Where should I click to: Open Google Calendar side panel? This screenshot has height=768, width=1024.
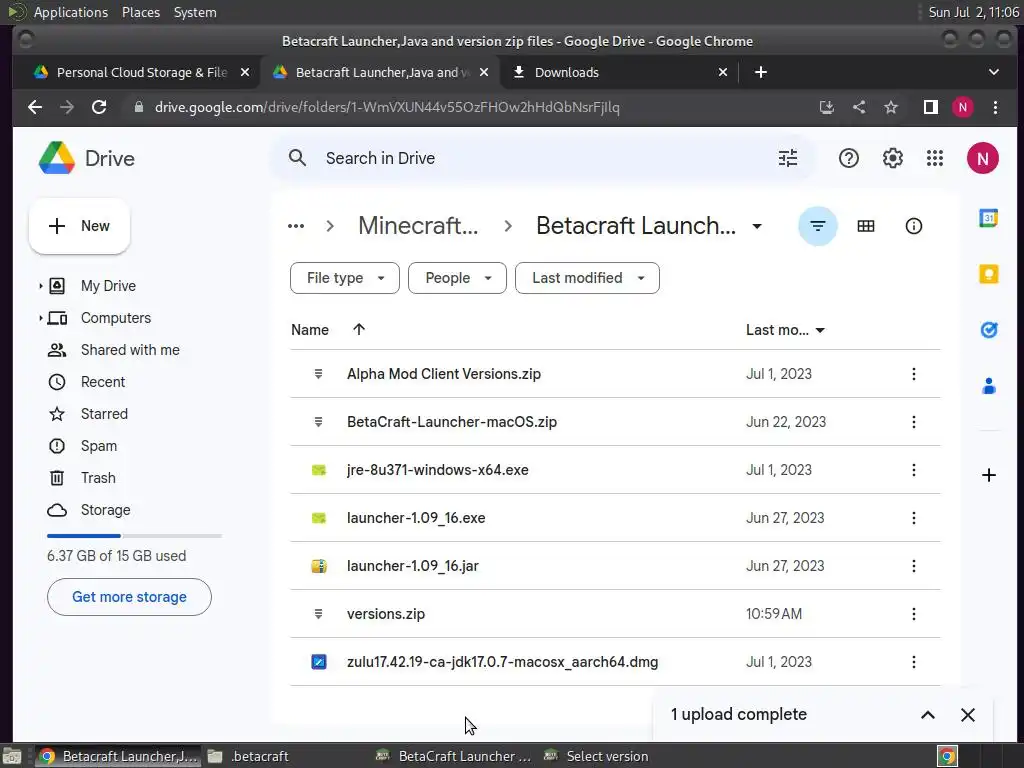click(x=988, y=218)
